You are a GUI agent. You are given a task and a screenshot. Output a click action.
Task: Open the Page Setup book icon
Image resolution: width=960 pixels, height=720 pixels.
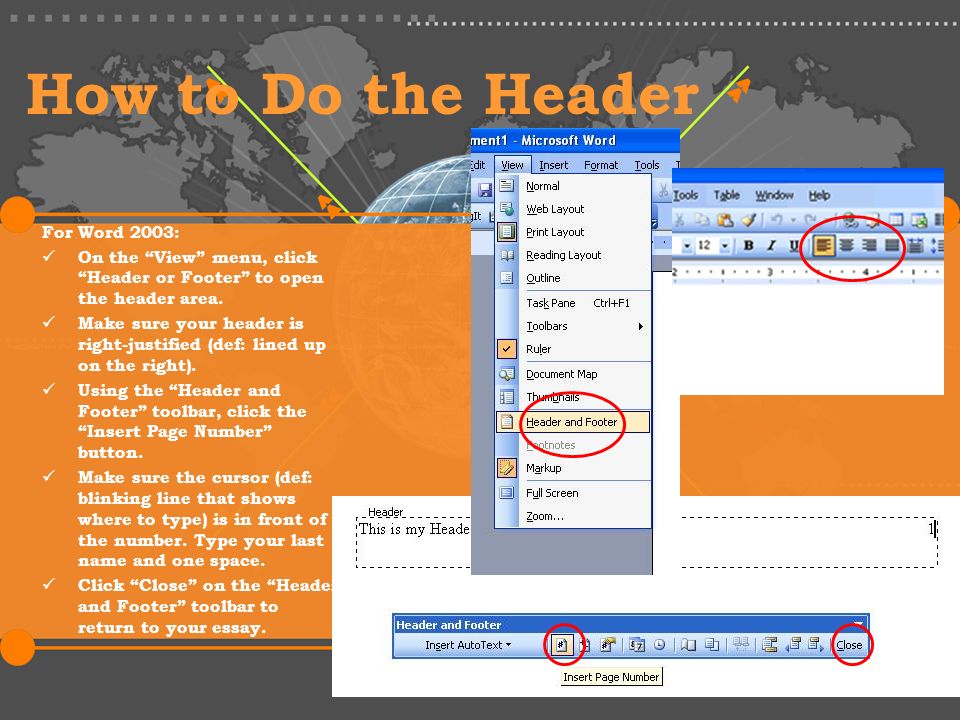pos(689,645)
